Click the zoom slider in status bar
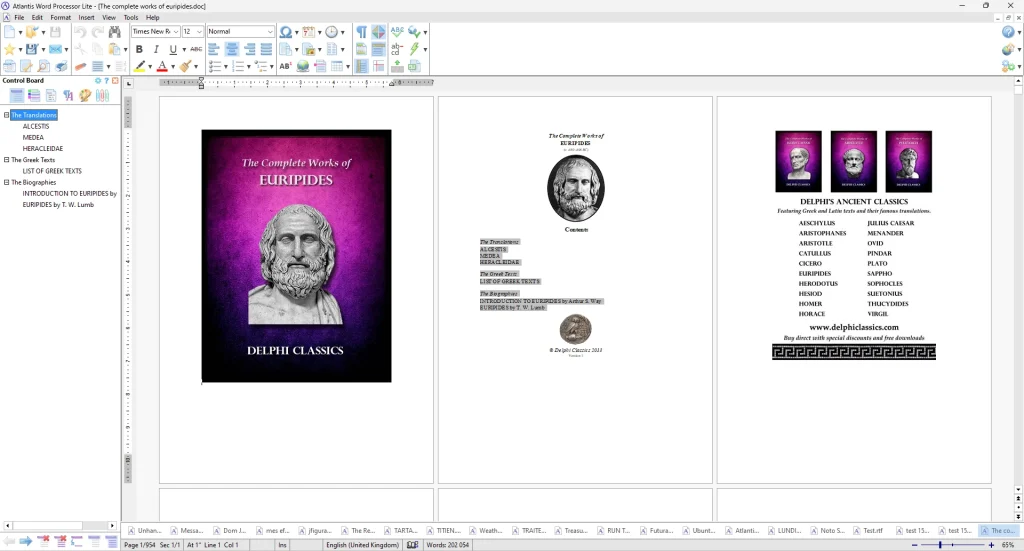Image resolution: width=1024 pixels, height=551 pixels. tap(953, 545)
